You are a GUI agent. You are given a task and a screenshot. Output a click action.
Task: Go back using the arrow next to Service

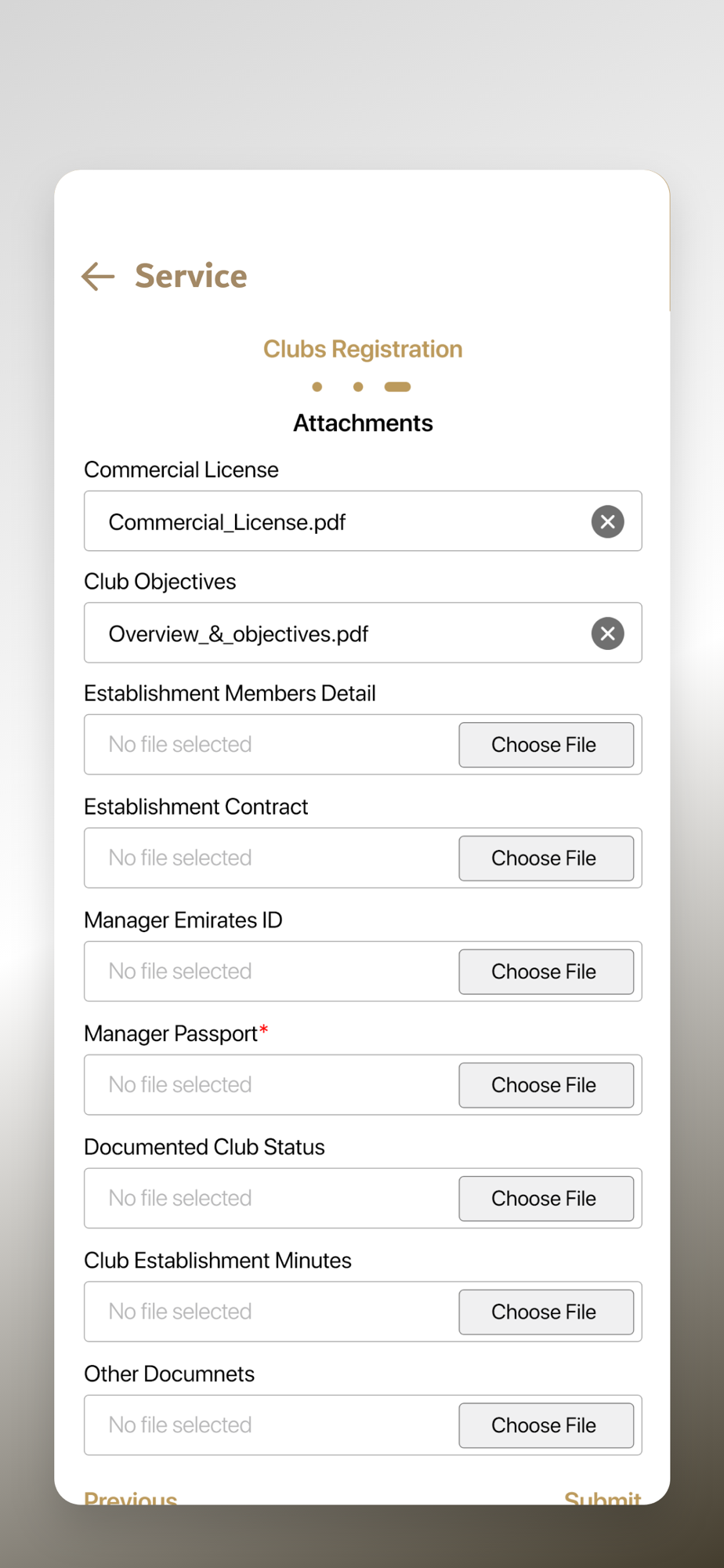98,277
